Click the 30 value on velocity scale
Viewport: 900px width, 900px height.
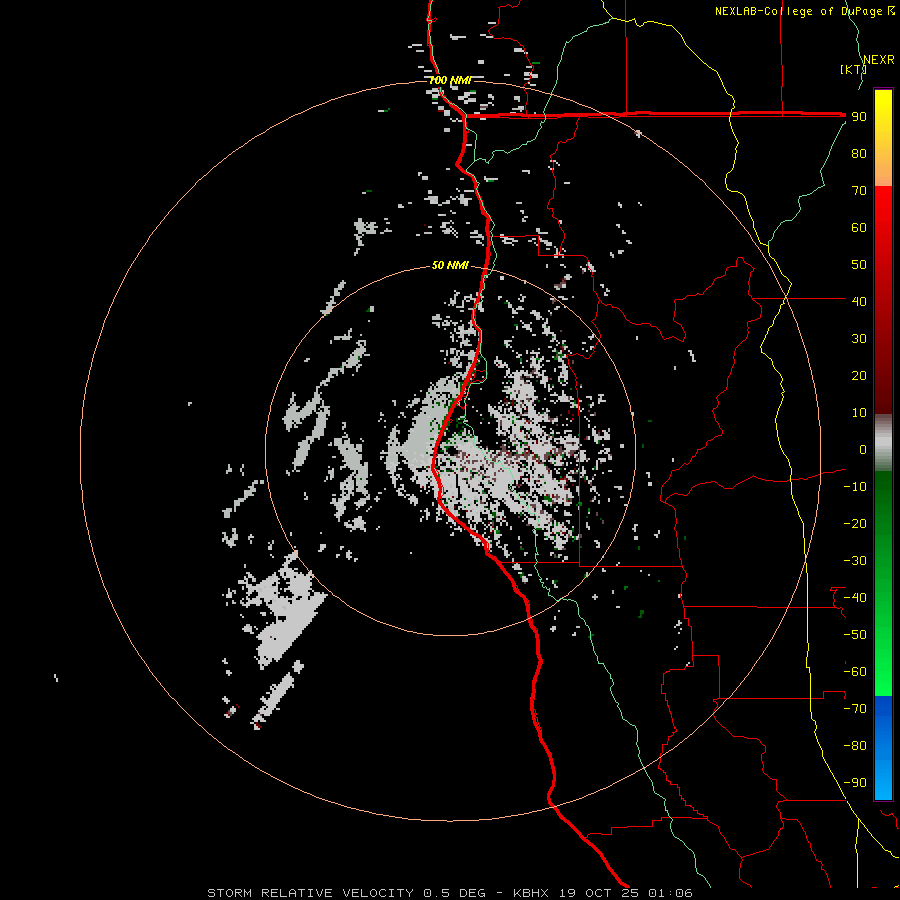pyautogui.click(x=859, y=339)
